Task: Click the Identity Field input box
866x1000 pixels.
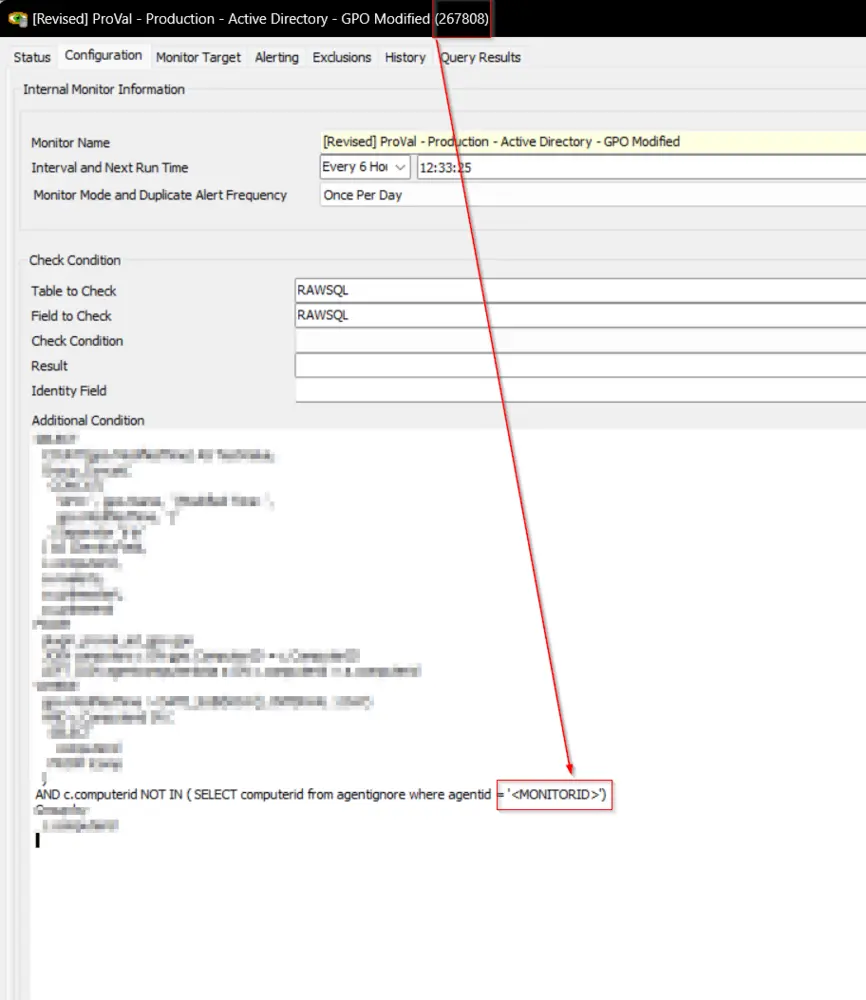Action: coord(580,390)
